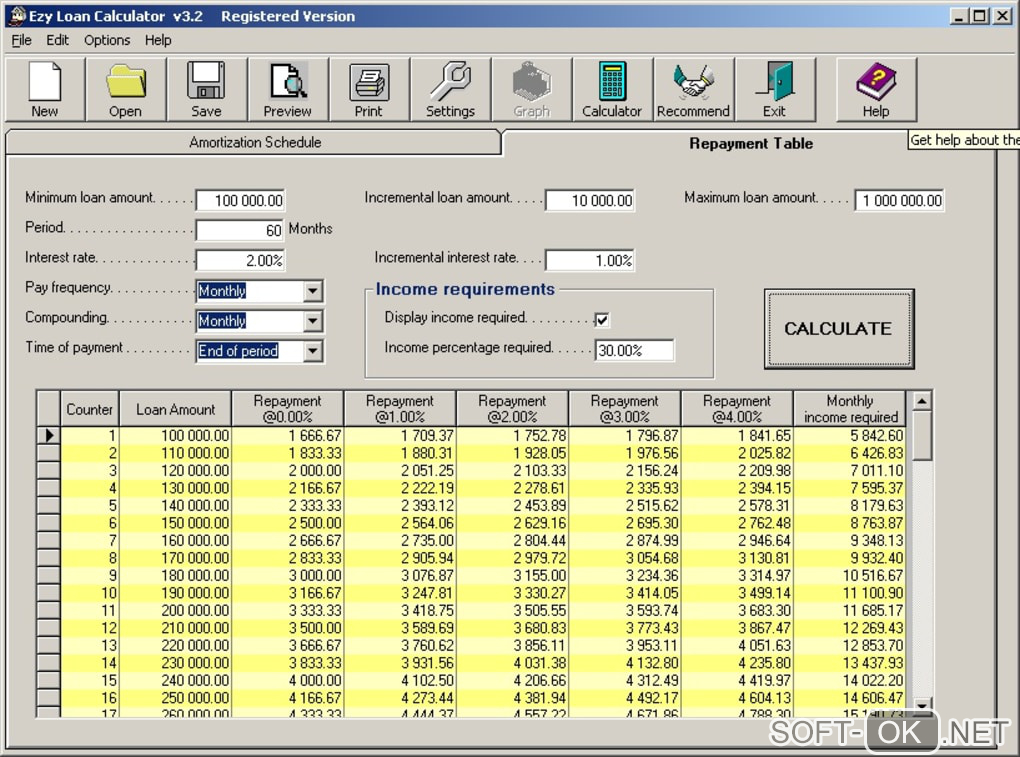Click the Interest rate field showing 2.00%
Viewport: 1020px width, 757px height.
pos(240,260)
